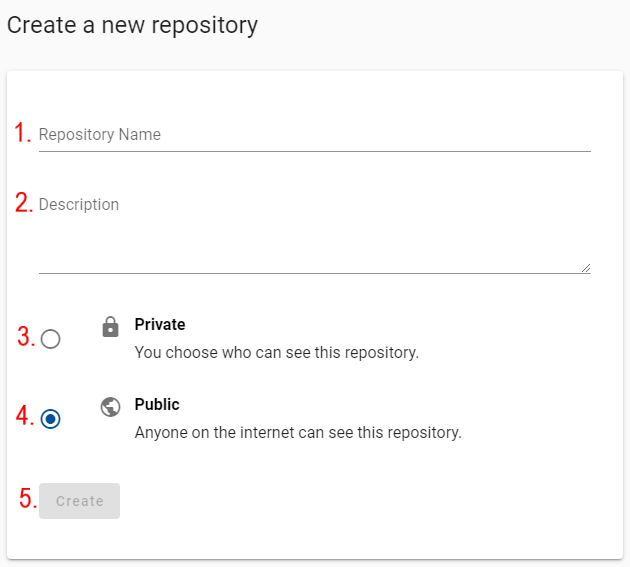Click the bold 'Private' label
The height and width of the screenshot is (567, 630).
click(x=160, y=324)
